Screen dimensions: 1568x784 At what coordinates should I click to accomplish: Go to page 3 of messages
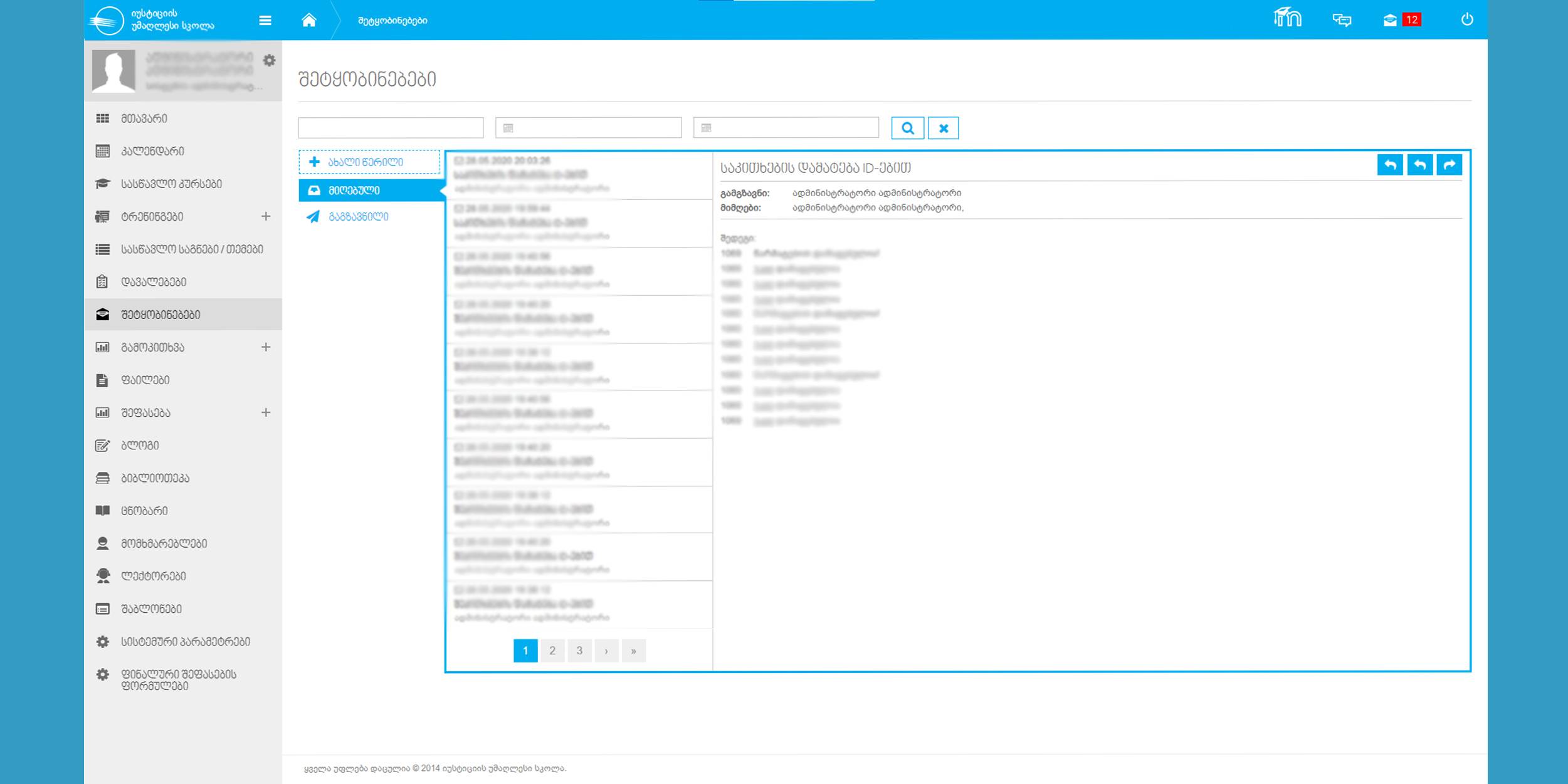click(x=579, y=651)
